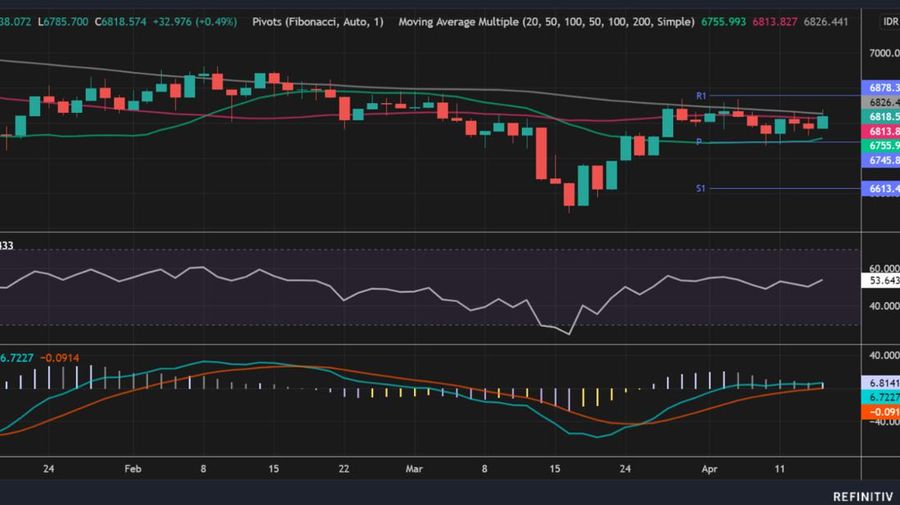Click the orange signal value -0.0914 in legend
The height and width of the screenshot is (505, 900).
coord(60,358)
